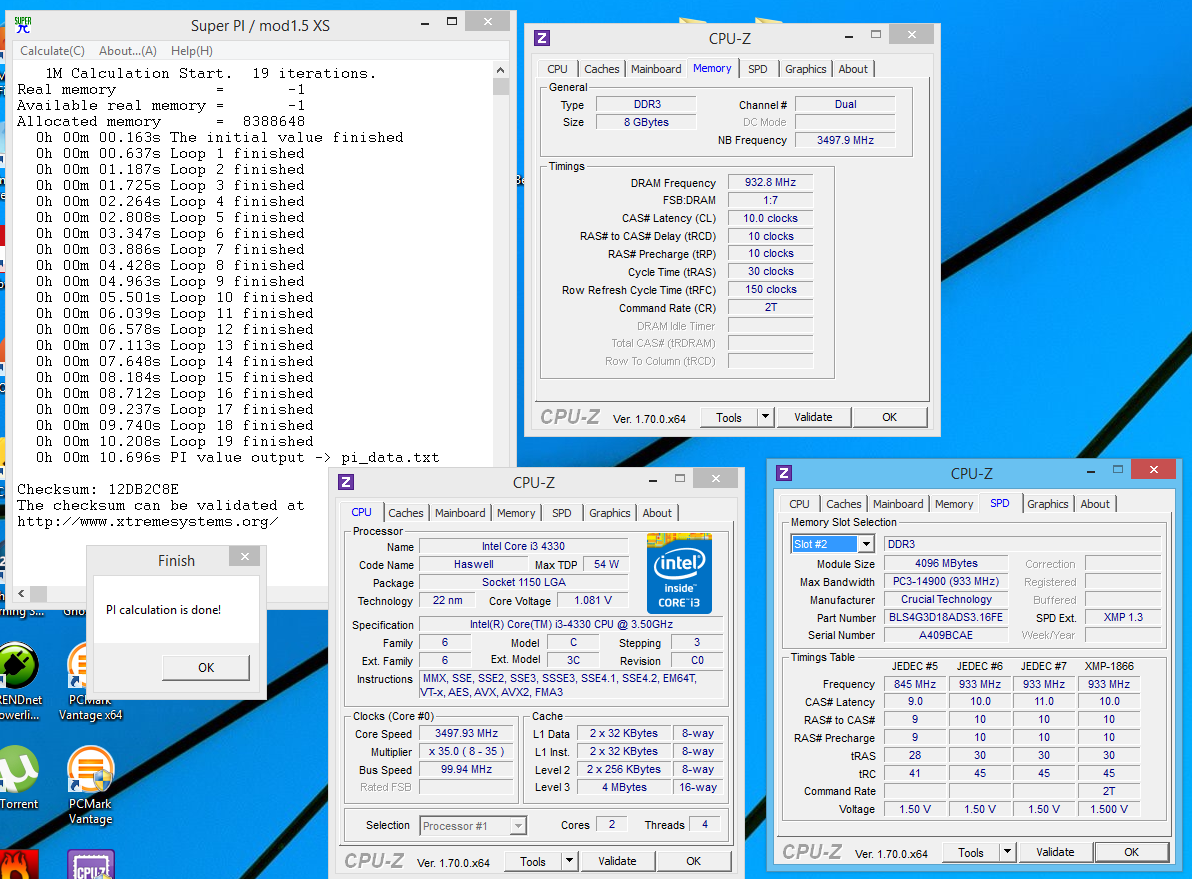Click Tools button in CPU-Z Memory window

[x=728, y=417]
